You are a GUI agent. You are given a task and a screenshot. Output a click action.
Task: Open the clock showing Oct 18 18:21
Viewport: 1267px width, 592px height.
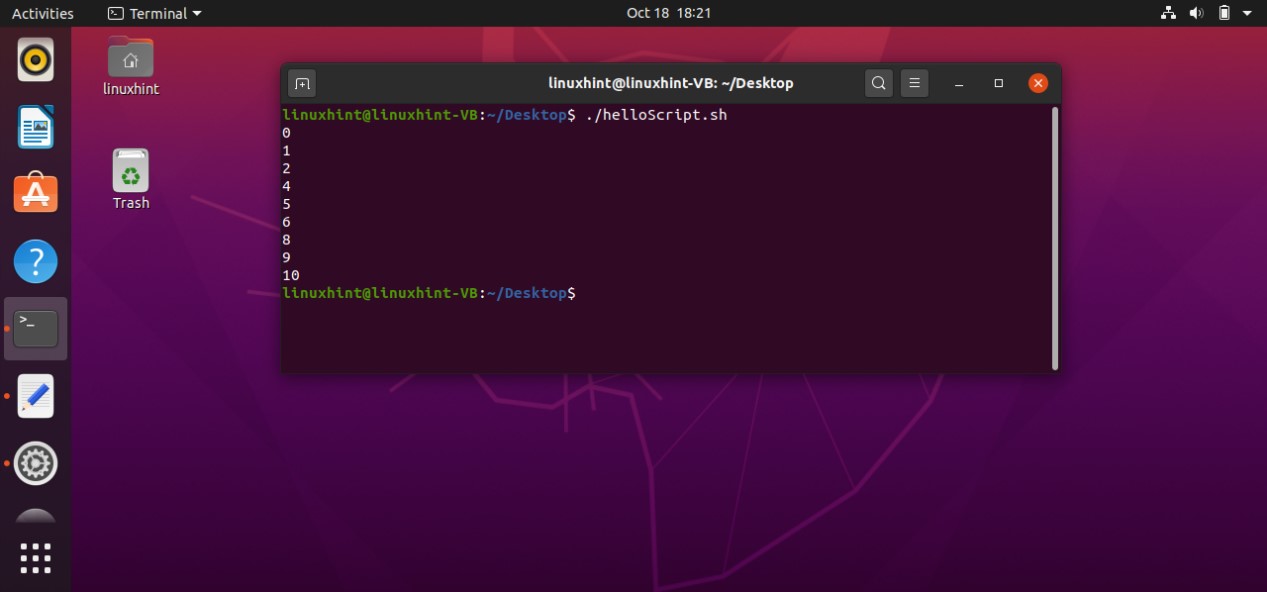coord(669,13)
